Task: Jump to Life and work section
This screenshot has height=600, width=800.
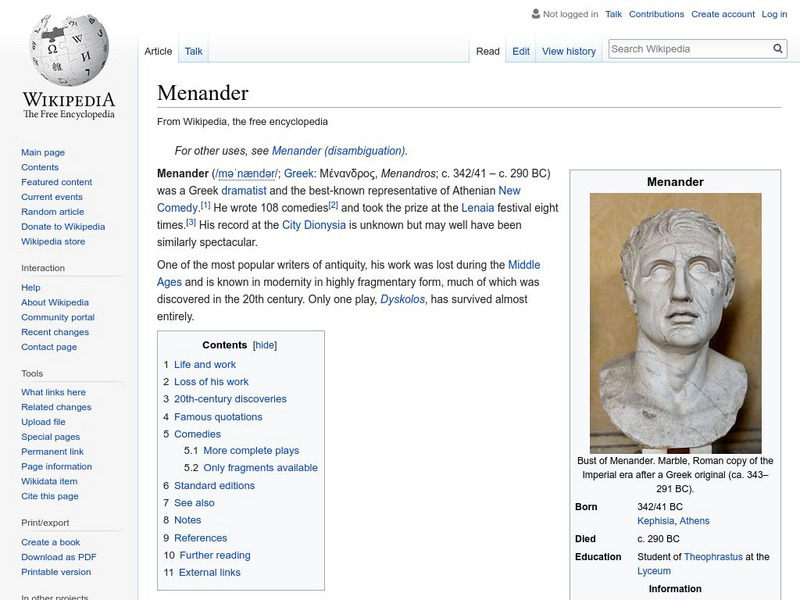Action: pyautogui.click(x=205, y=365)
